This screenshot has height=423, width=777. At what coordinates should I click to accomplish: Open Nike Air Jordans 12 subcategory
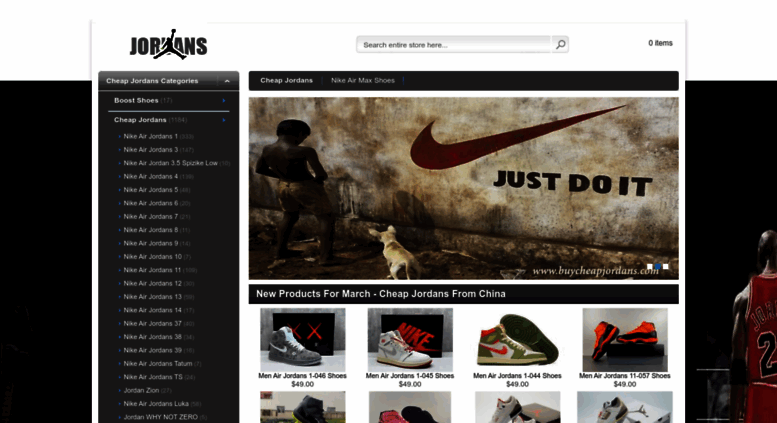click(153, 283)
